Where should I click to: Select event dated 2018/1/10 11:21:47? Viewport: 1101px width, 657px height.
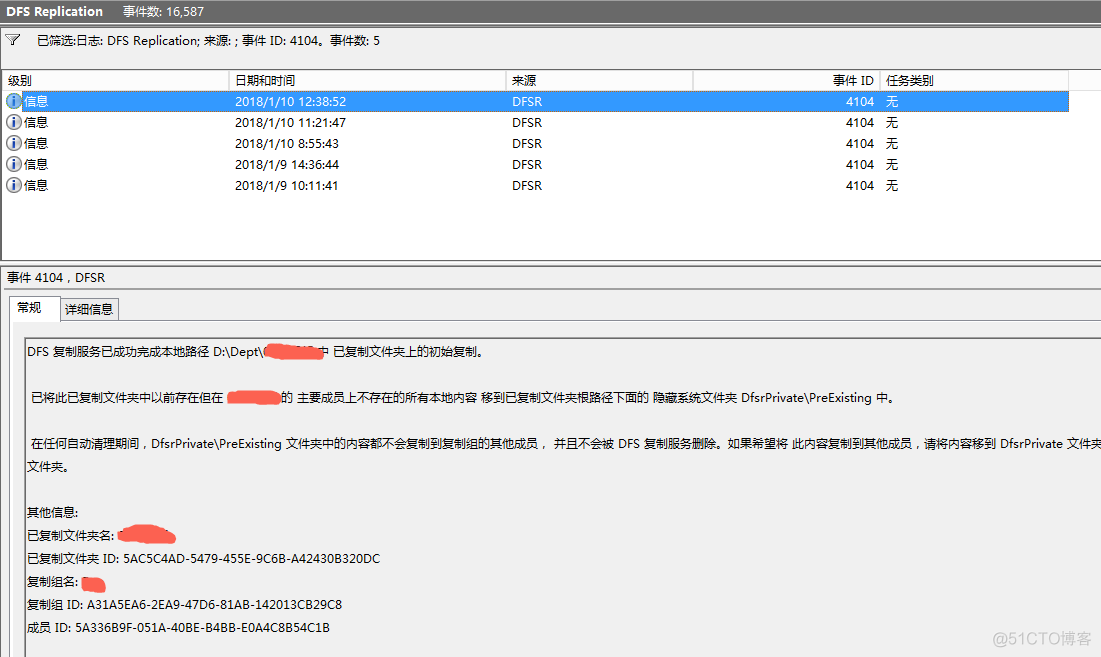(536, 123)
